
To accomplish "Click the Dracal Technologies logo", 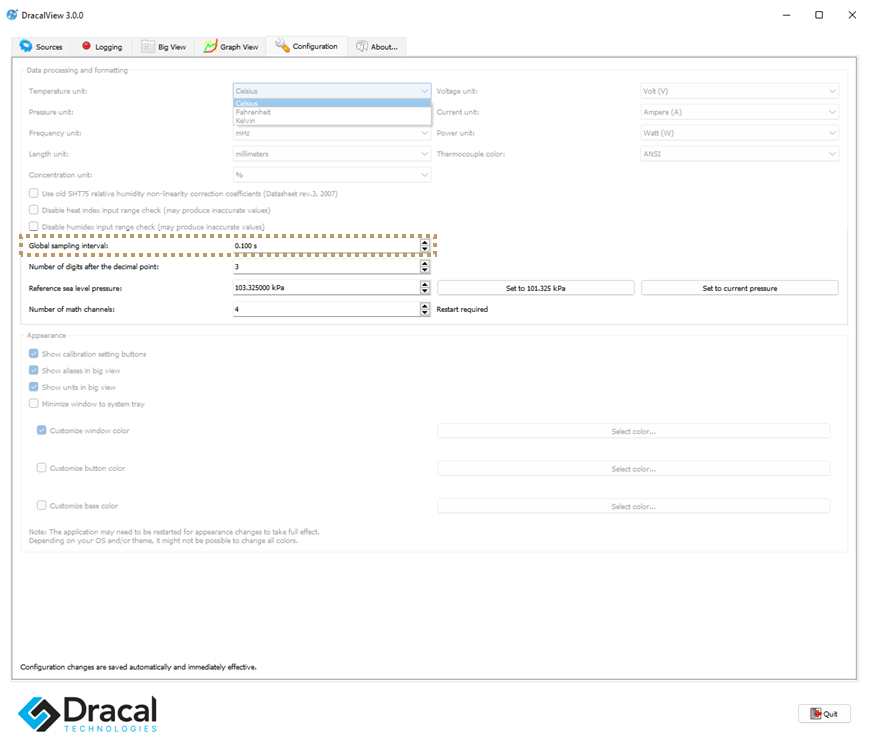I will 88,714.
